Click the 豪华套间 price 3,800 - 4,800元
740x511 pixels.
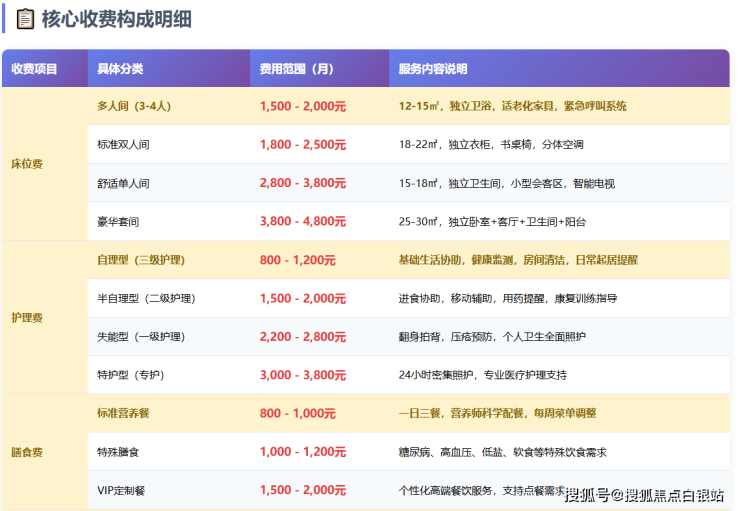click(x=303, y=222)
